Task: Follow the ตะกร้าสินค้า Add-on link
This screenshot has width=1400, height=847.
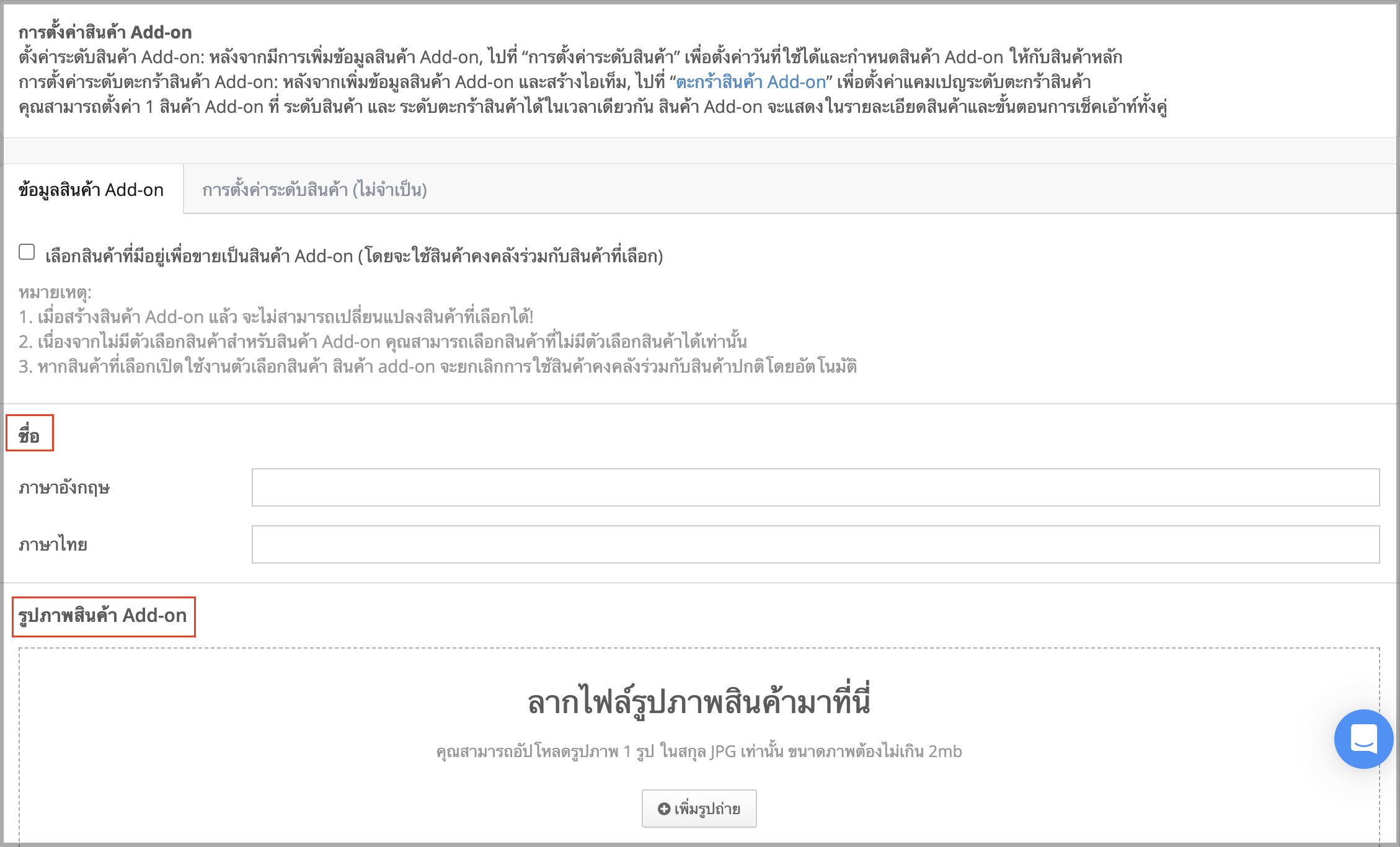Action: pyautogui.click(x=750, y=82)
